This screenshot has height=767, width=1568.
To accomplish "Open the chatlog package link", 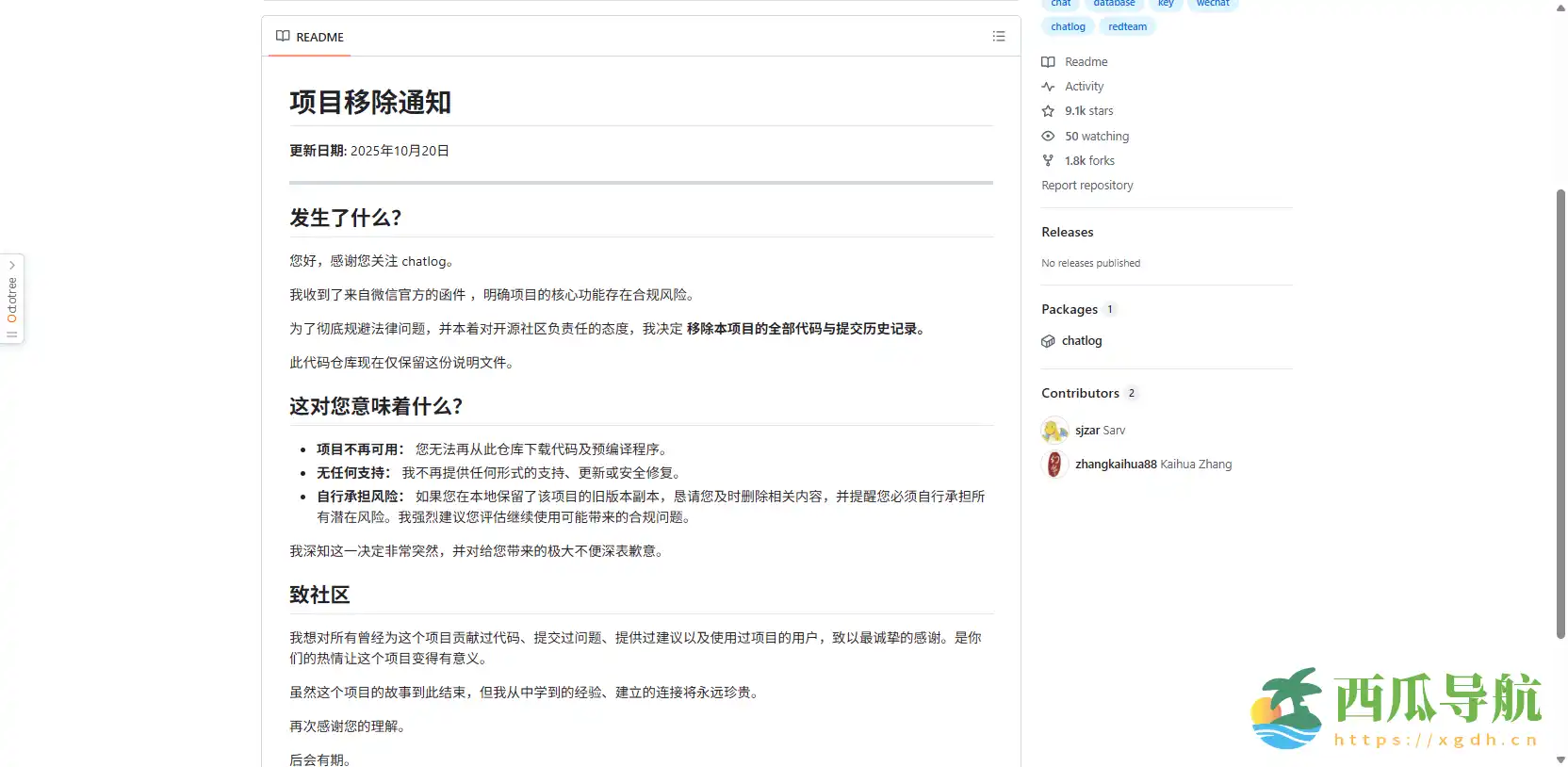I will coord(1082,341).
